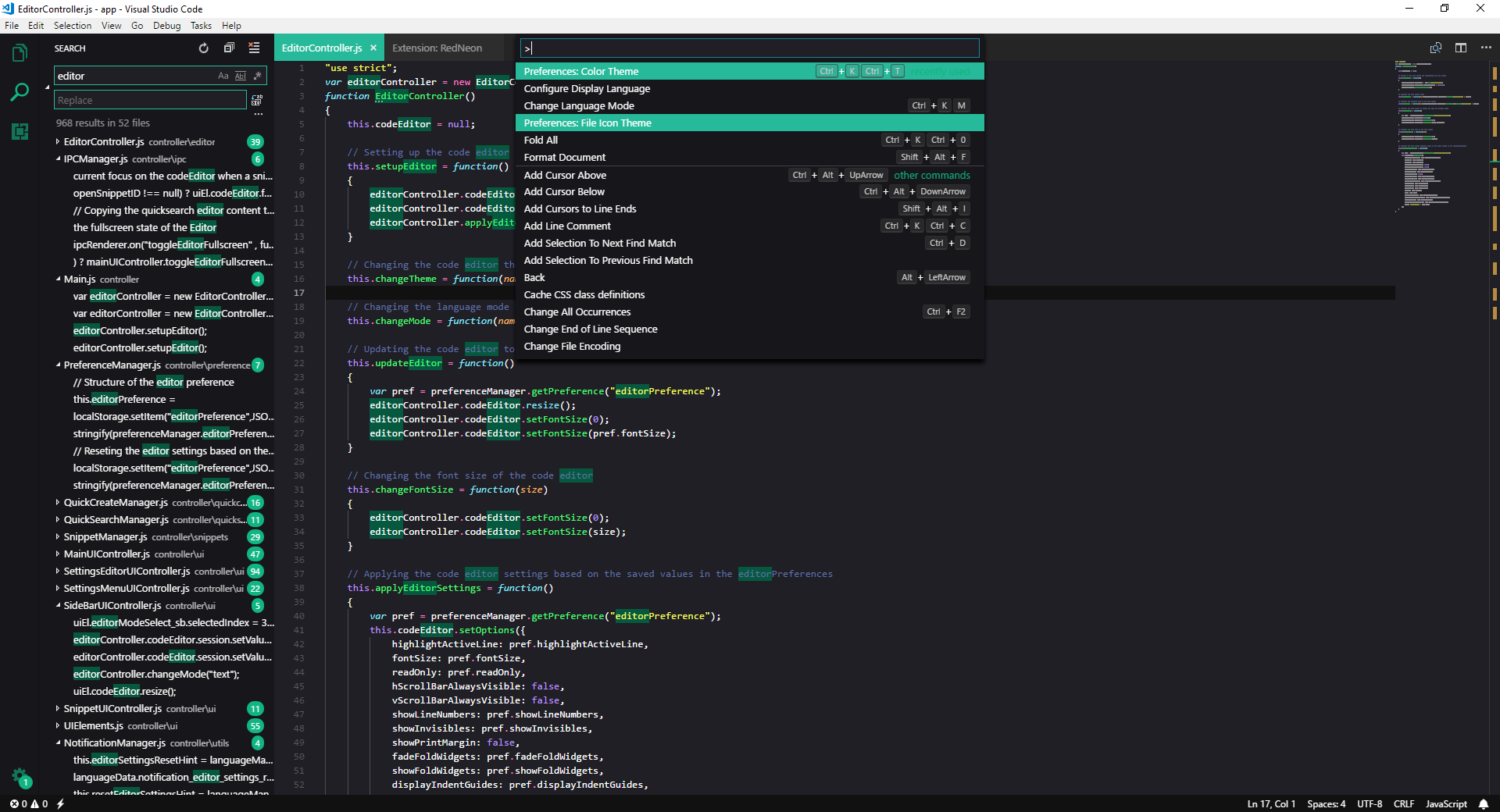1500x812 pixels.
Task: Open the Extensions view in the activity bar
Action: (x=20, y=131)
